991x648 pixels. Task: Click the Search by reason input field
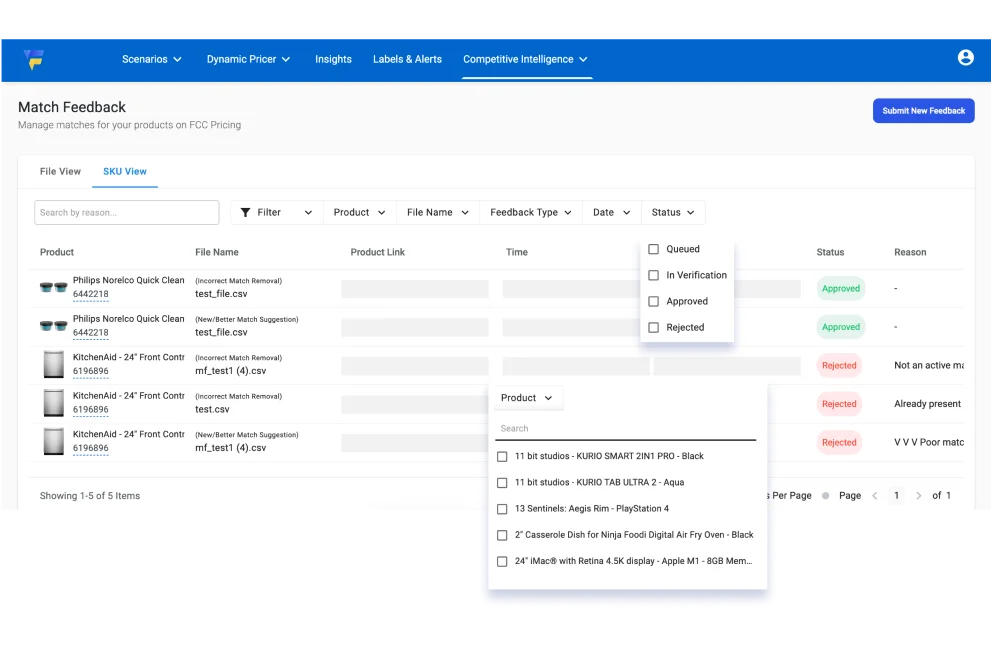(x=126, y=213)
